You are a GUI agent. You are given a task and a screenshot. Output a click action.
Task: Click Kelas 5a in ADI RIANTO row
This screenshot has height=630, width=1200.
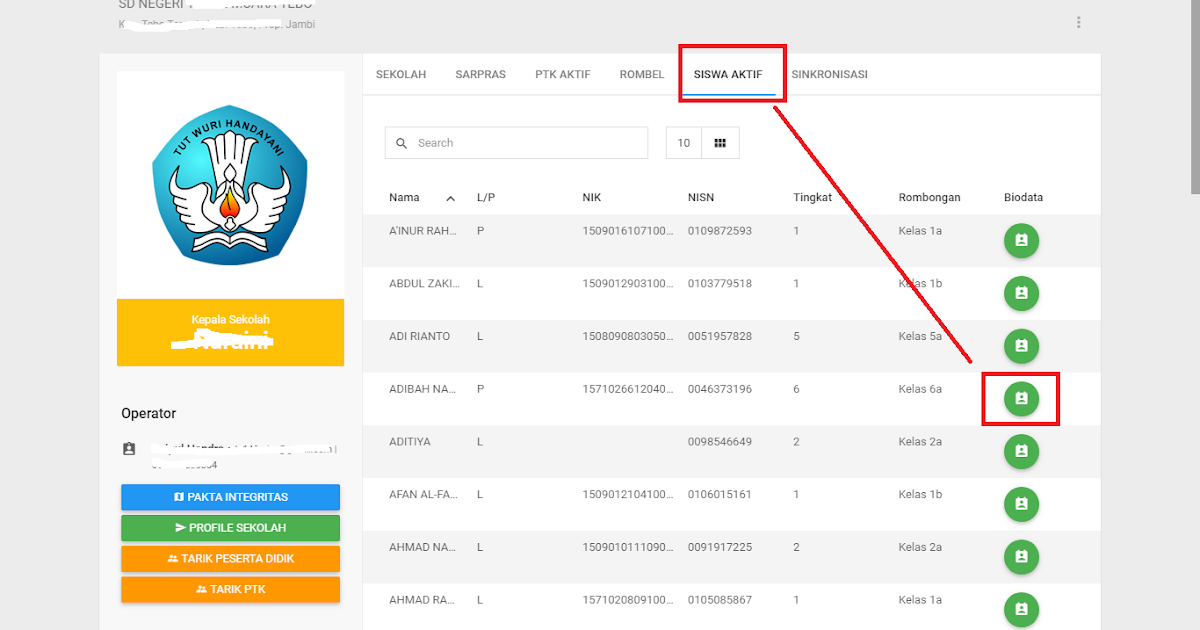[921, 336]
